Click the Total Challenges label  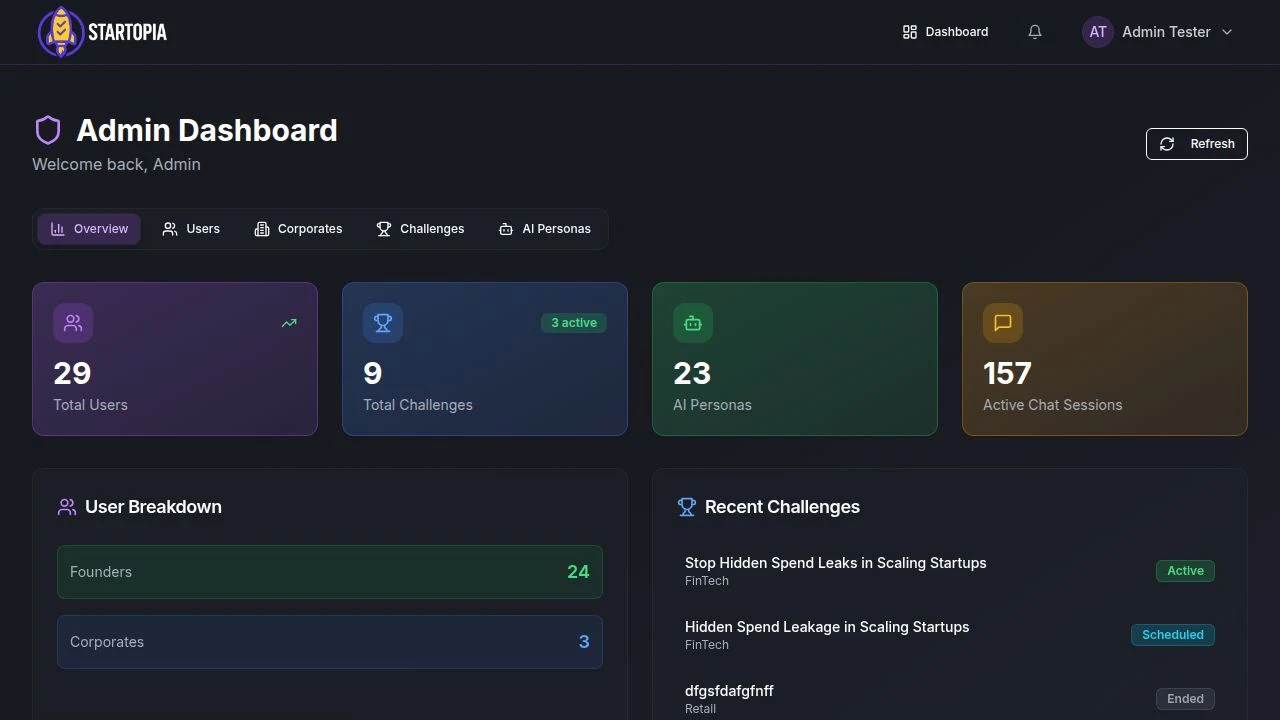[x=418, y=405]
